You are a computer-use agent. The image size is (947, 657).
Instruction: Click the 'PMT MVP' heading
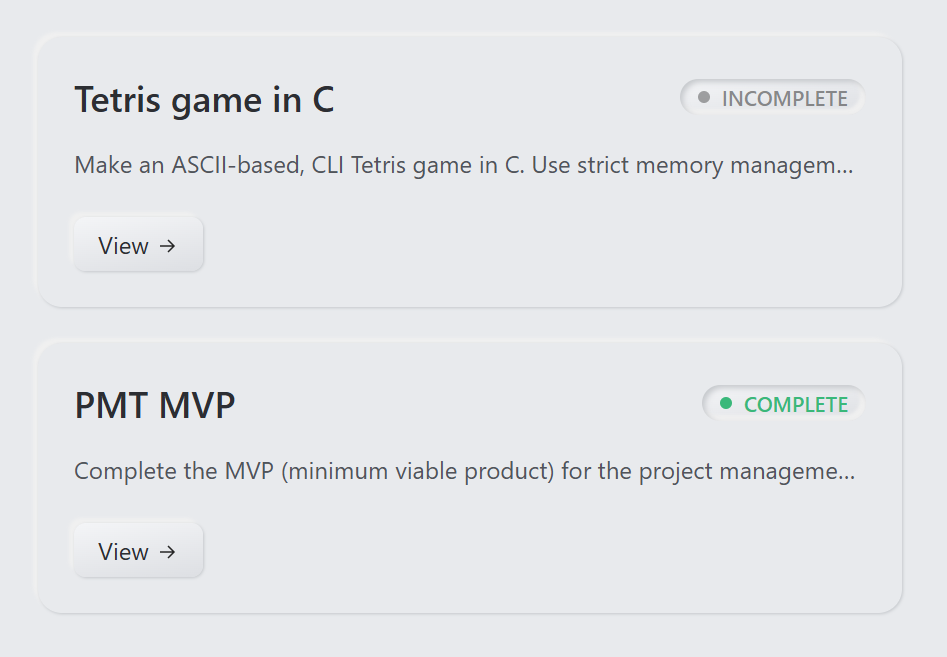(x=155, y=406)
